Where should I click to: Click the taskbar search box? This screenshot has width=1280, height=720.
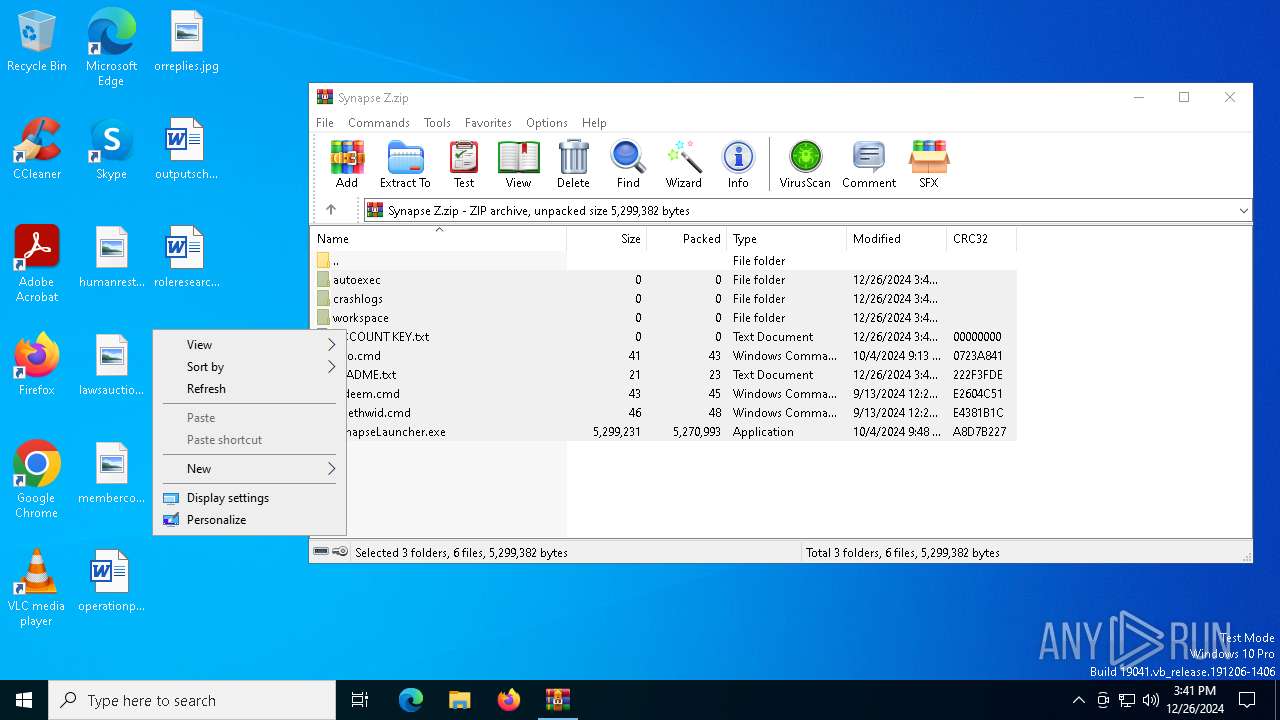tap(192, 700)
